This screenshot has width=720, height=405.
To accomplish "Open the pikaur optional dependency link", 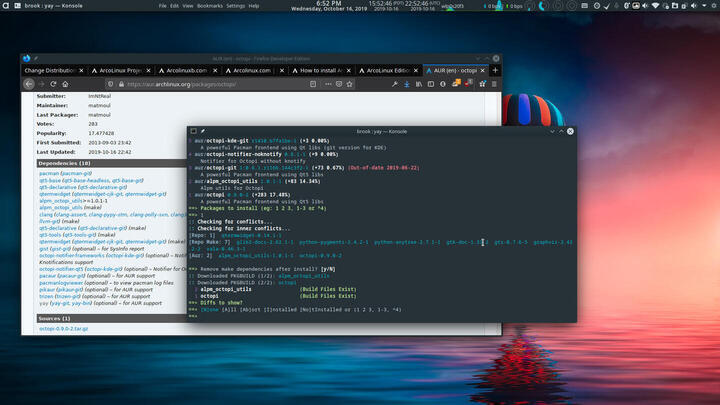I will click(x=47, y=289).
